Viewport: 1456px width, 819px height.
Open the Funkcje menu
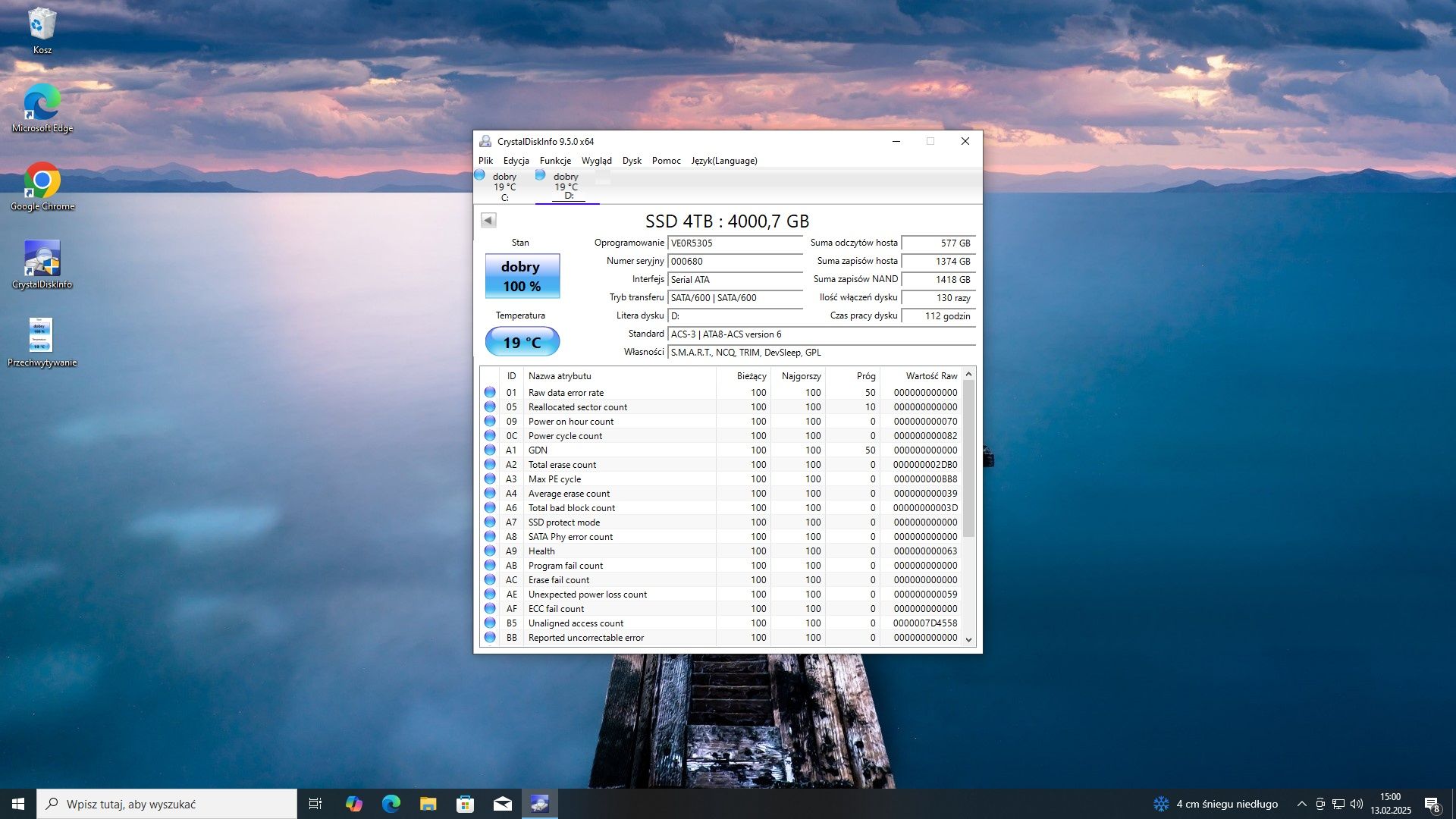pyautogui.click(x=555, y=161)
